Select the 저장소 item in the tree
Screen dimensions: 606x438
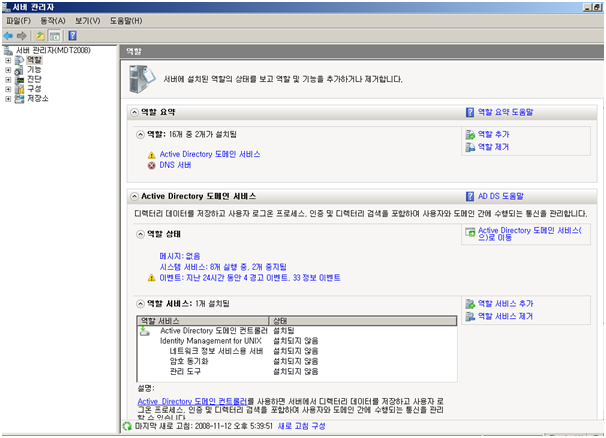[37, 99]
